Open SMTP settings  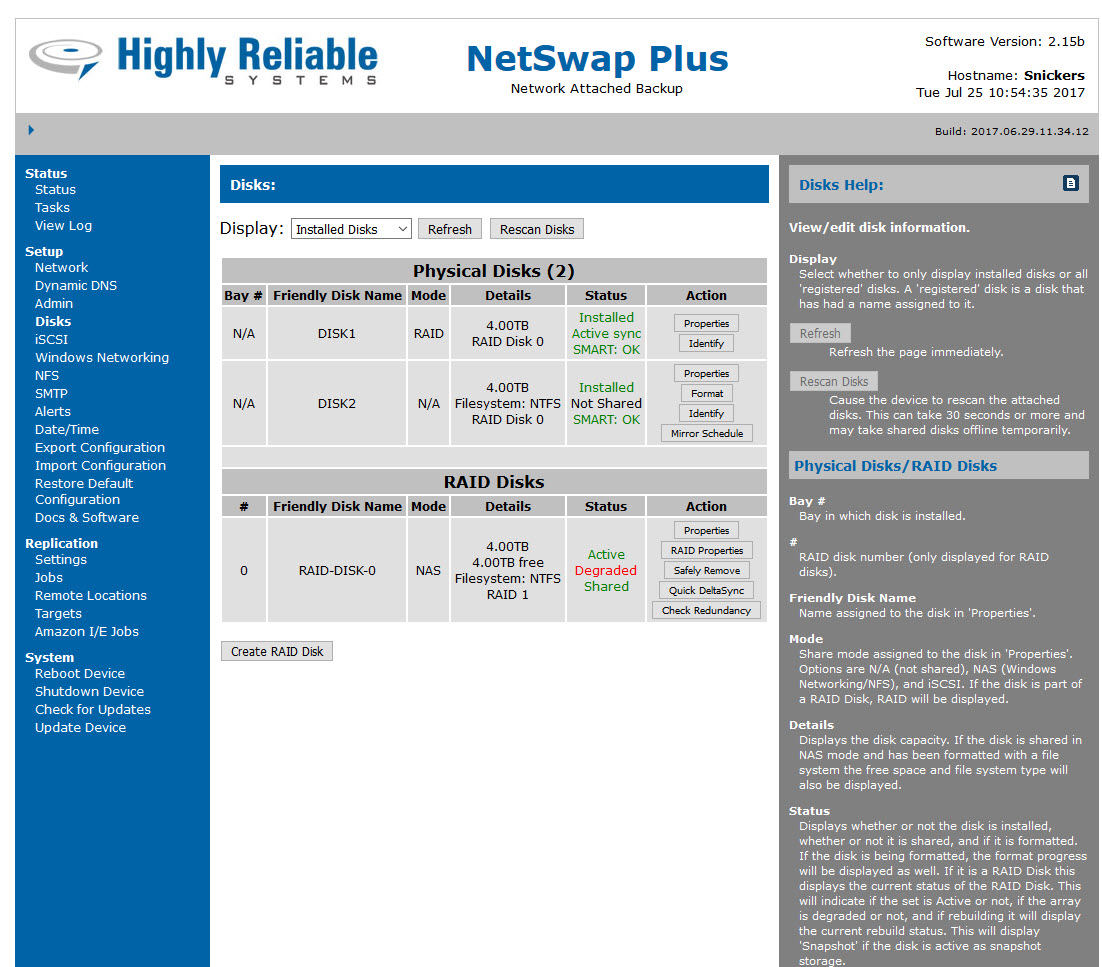pos(51,394)
